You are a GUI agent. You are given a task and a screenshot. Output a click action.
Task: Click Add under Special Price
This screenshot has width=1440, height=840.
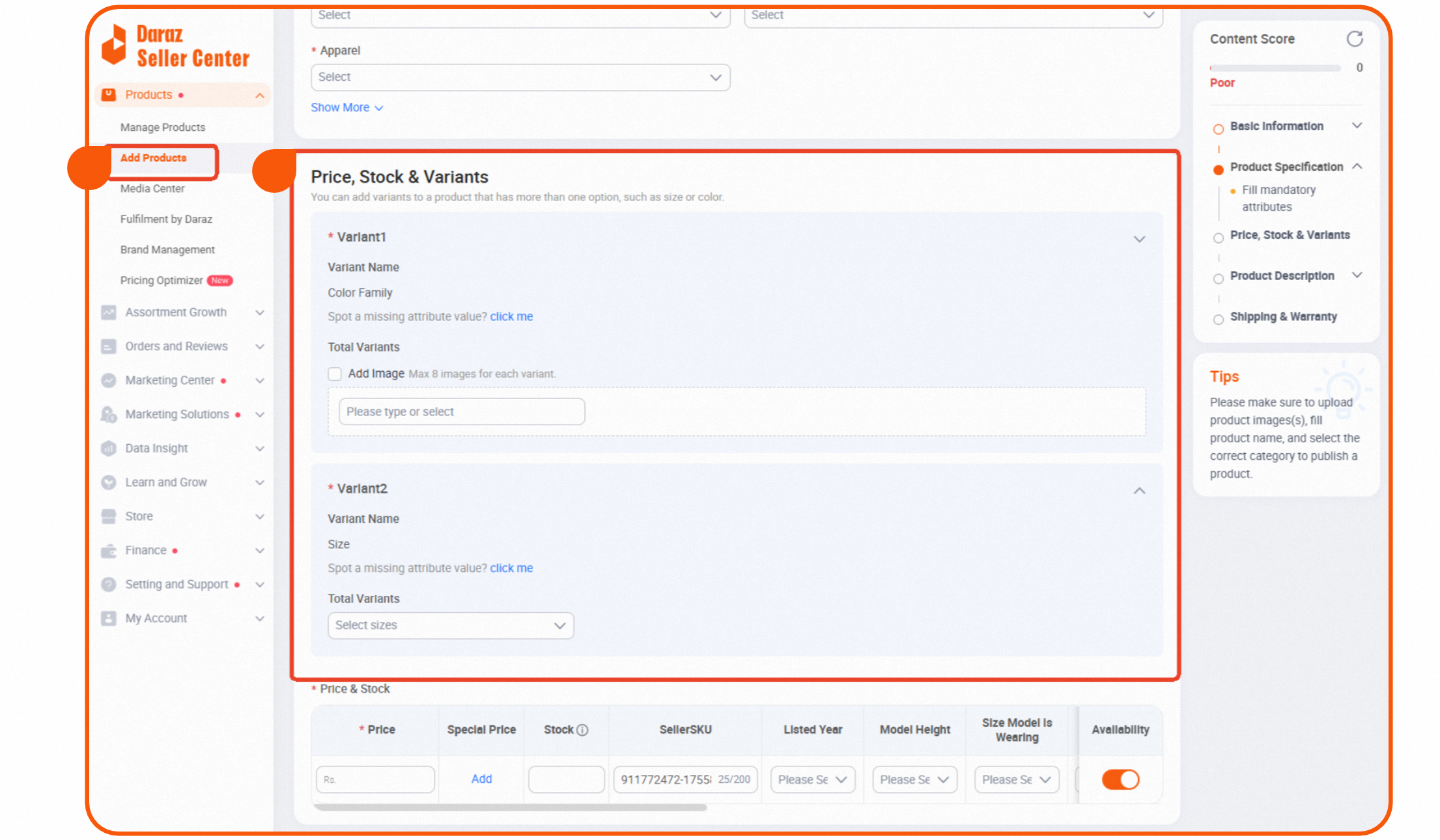point(481,779)
